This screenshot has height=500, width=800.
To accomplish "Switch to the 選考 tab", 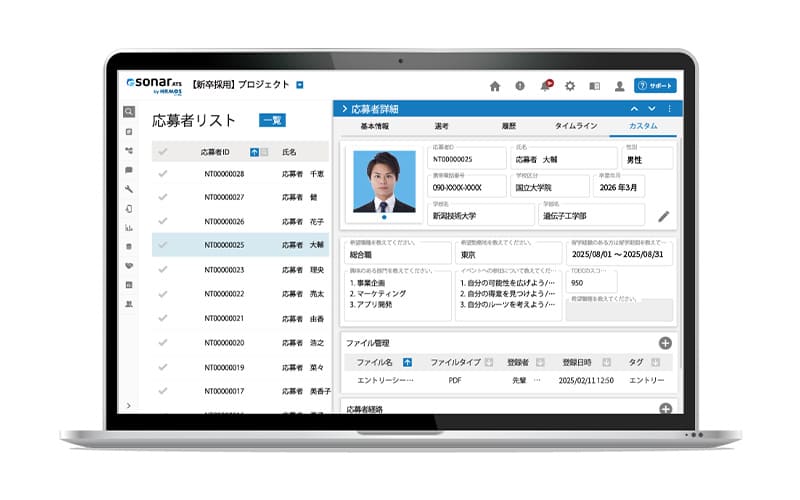I will [441, 126].
